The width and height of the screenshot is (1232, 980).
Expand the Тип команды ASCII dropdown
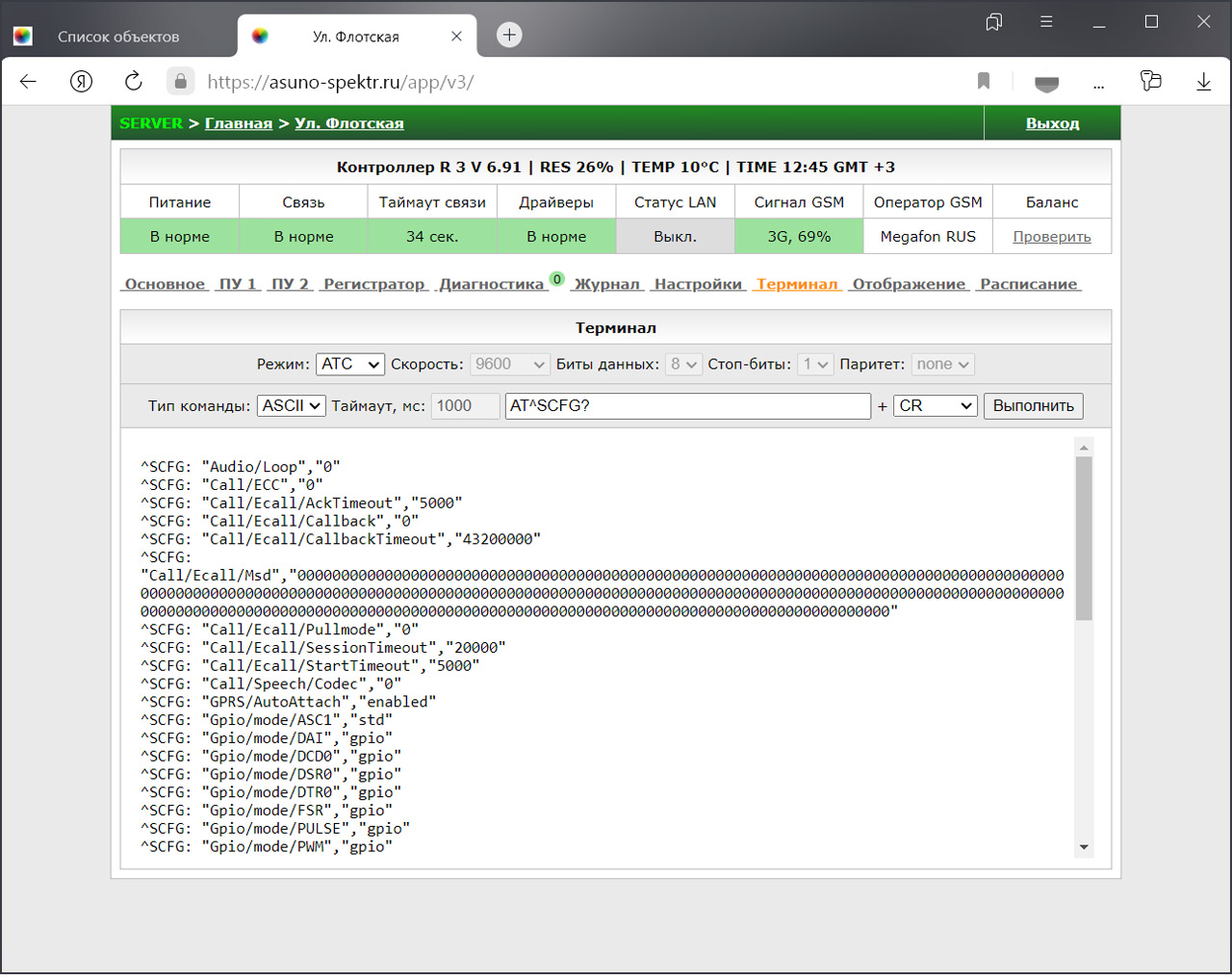(x=292, y=406)
